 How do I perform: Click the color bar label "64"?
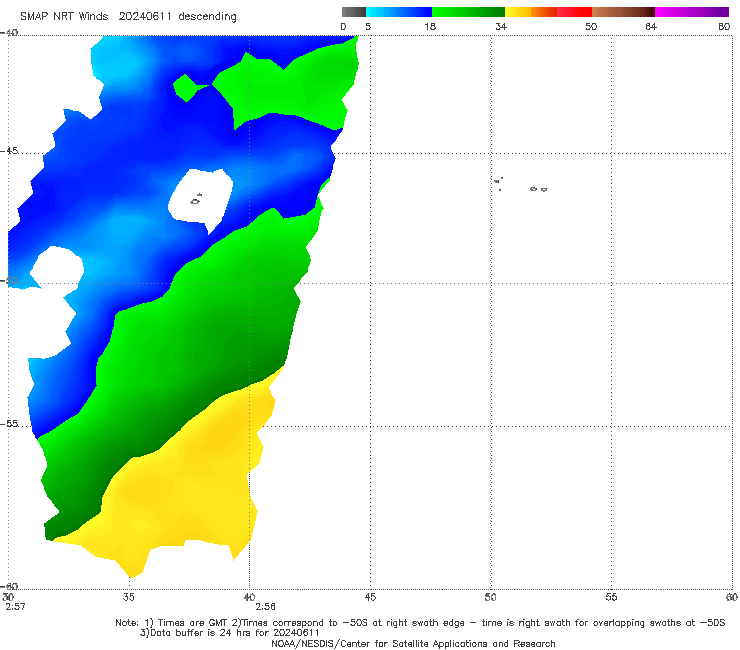(651, 27)
